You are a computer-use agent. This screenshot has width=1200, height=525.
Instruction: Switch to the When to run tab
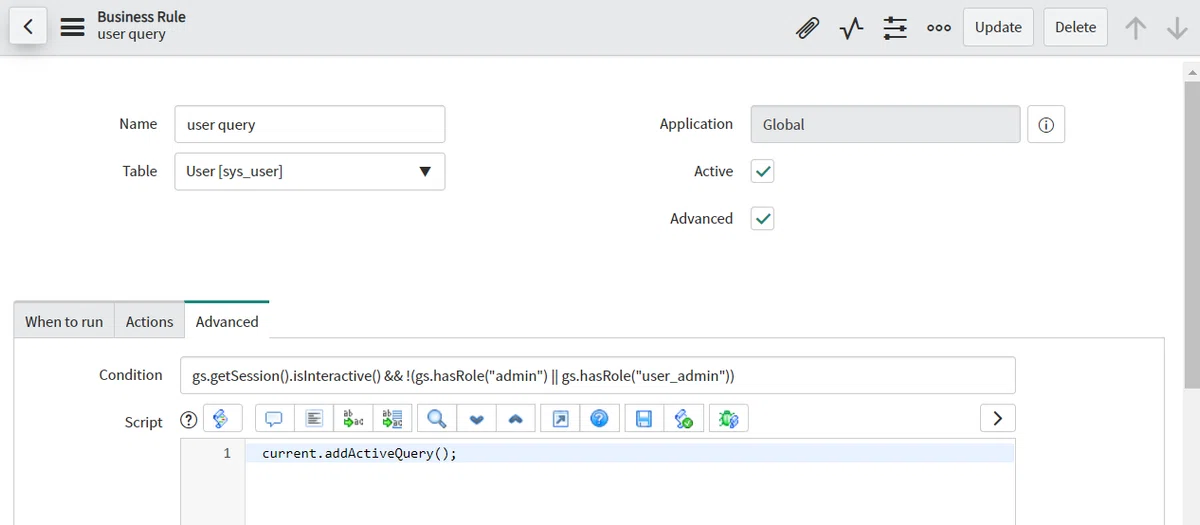pyautogui.click(x=64, y=321)
